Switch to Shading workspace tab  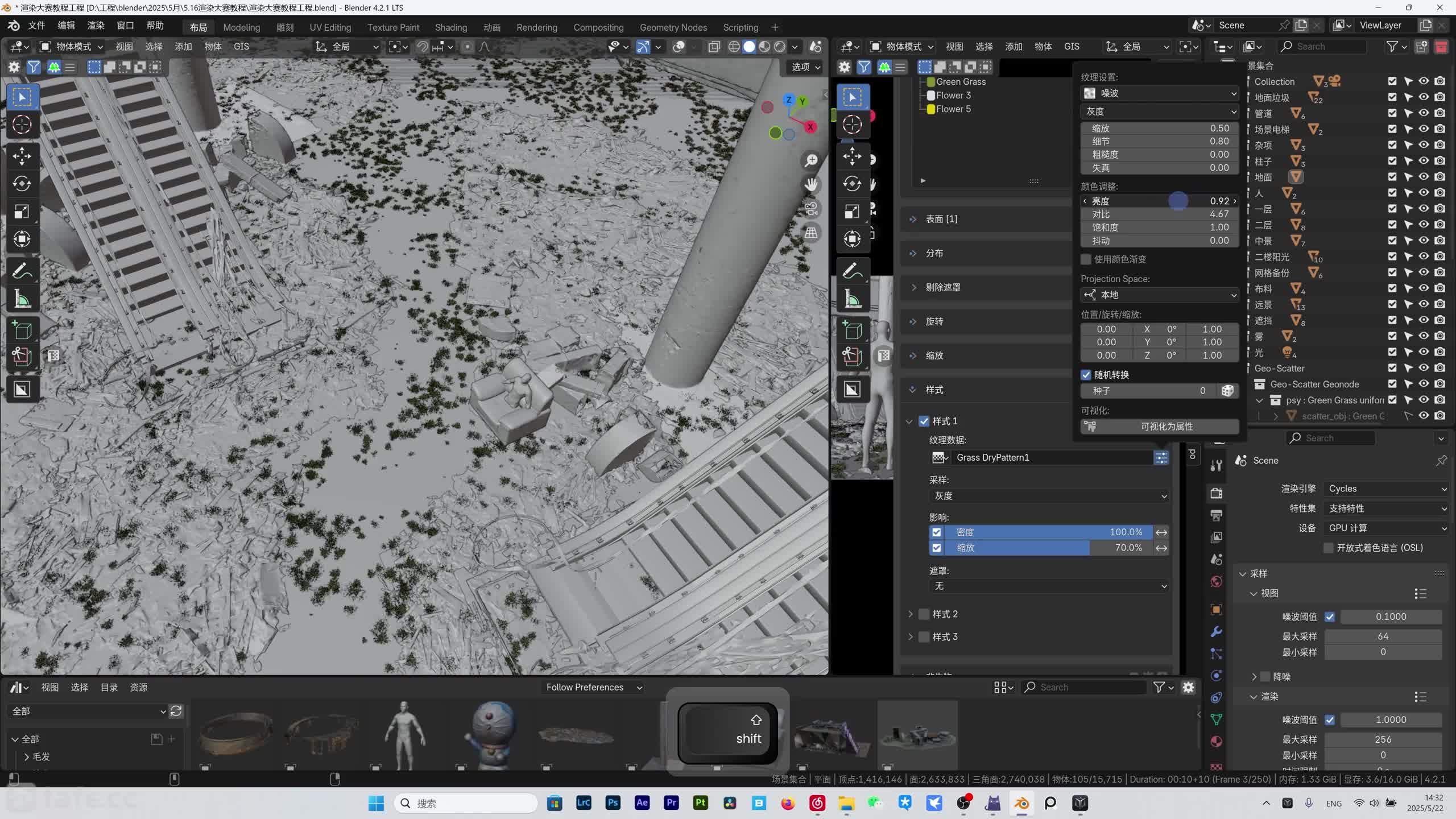(450, 27)
